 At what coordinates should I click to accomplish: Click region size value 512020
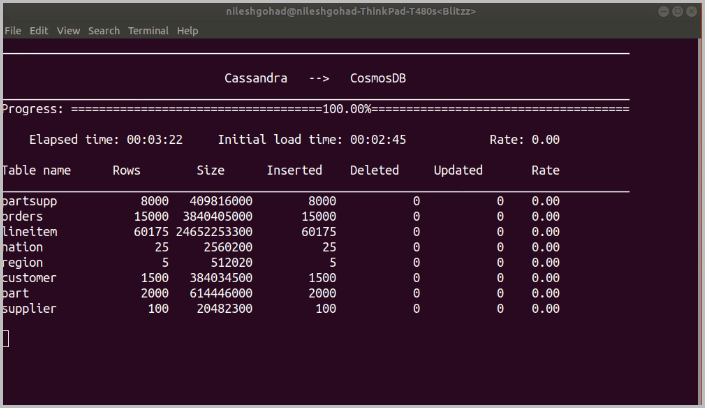(232, 263)
